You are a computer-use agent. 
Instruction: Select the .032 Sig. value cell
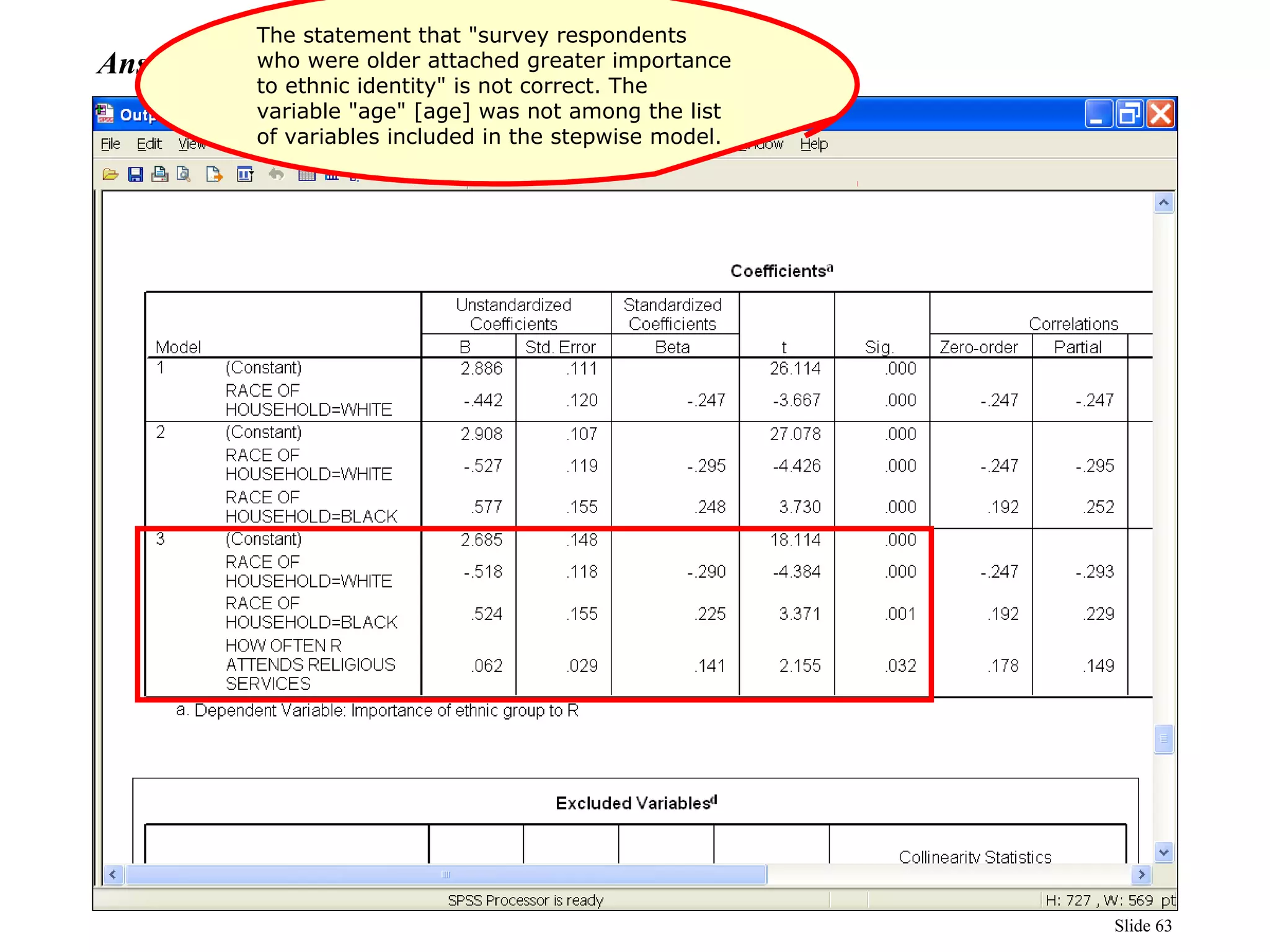point(901,666)
